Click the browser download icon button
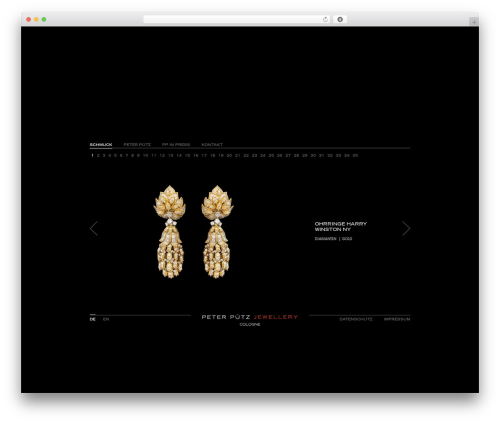This screenshot has height=423, width=500. click(340, 19)
